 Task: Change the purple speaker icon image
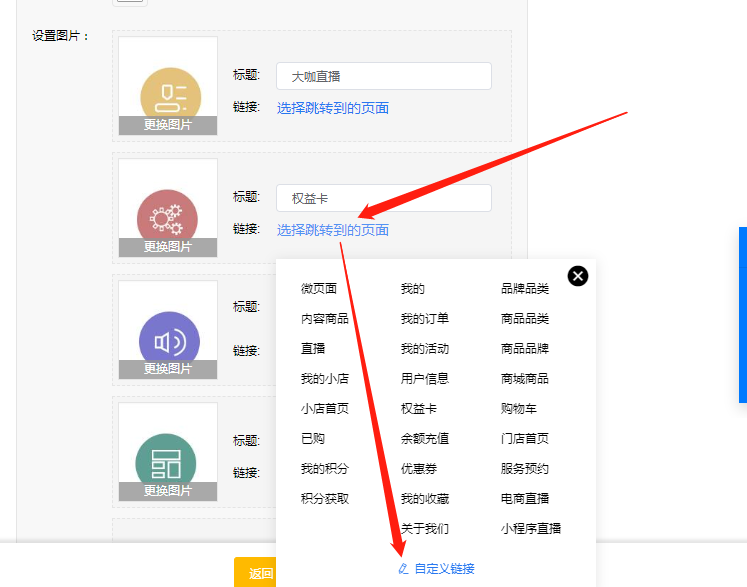(x=168, y=369)
